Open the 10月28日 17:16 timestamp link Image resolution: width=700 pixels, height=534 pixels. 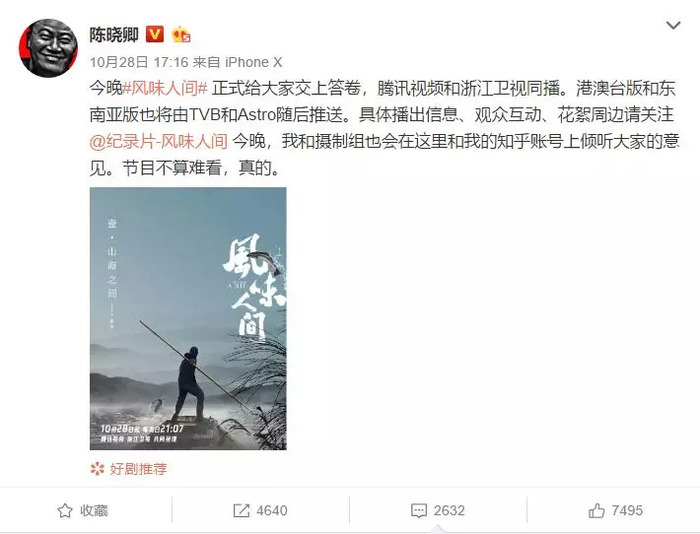click(139, 62)
